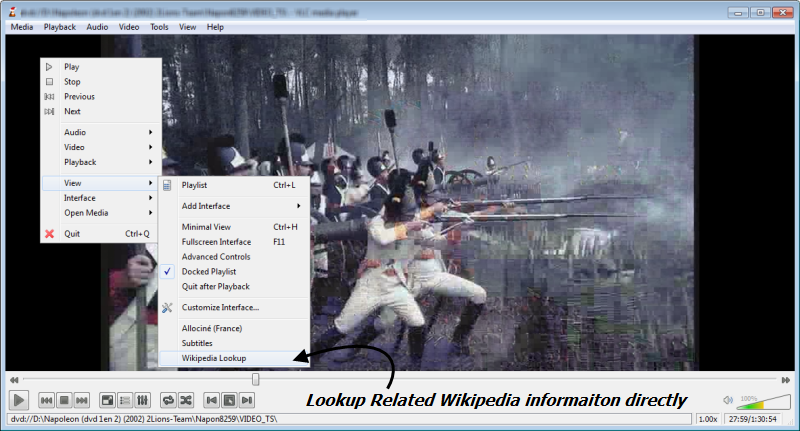Choose Previous in the context menu

coord(101,96)
